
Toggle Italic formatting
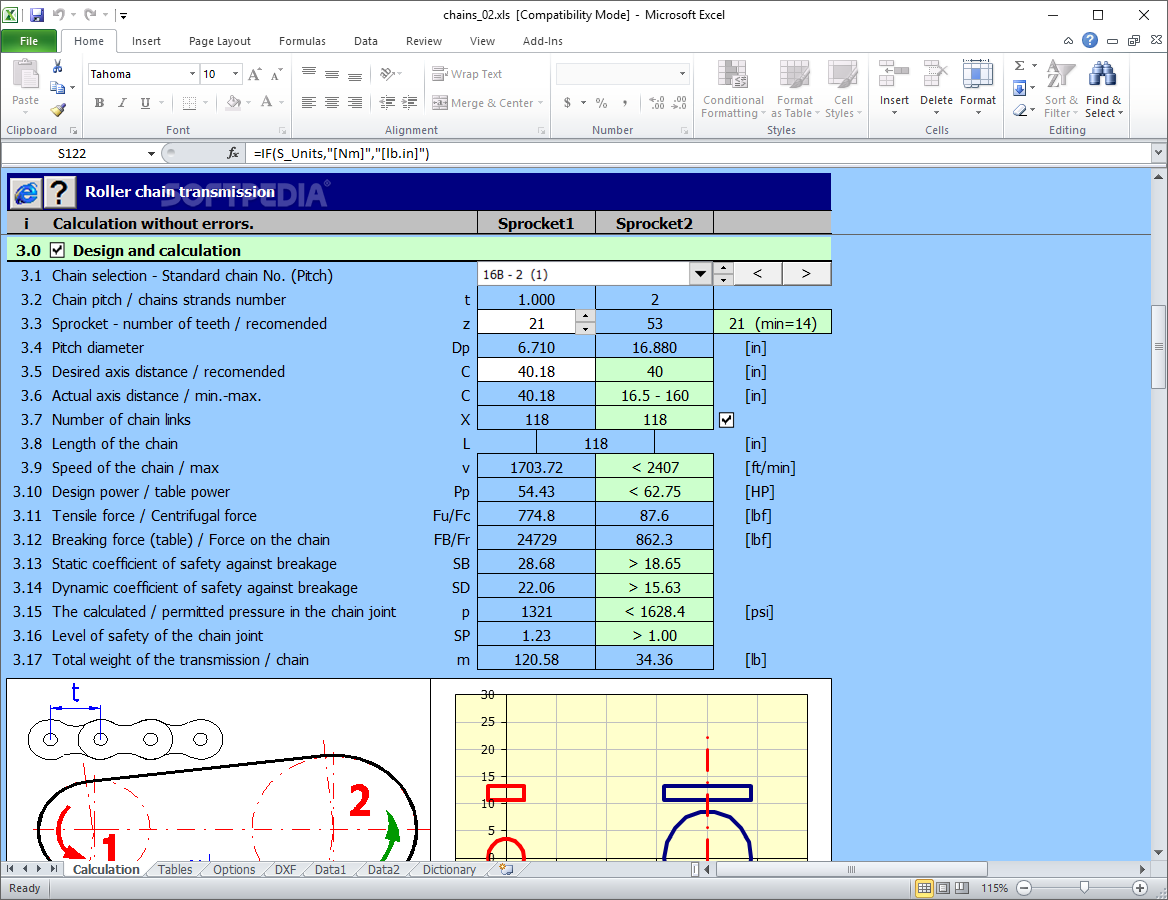122,103
